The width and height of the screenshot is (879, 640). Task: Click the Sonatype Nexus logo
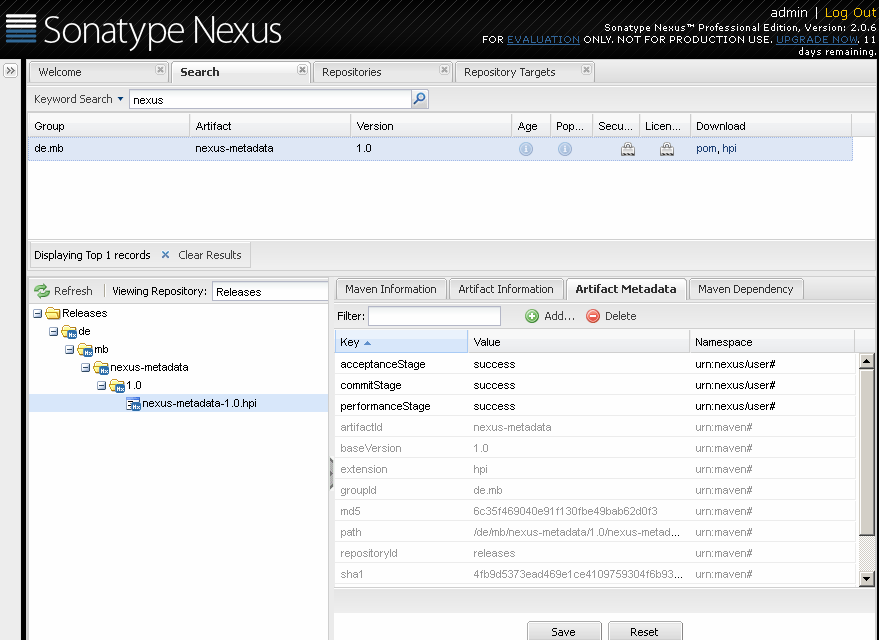tap(144, 29)
